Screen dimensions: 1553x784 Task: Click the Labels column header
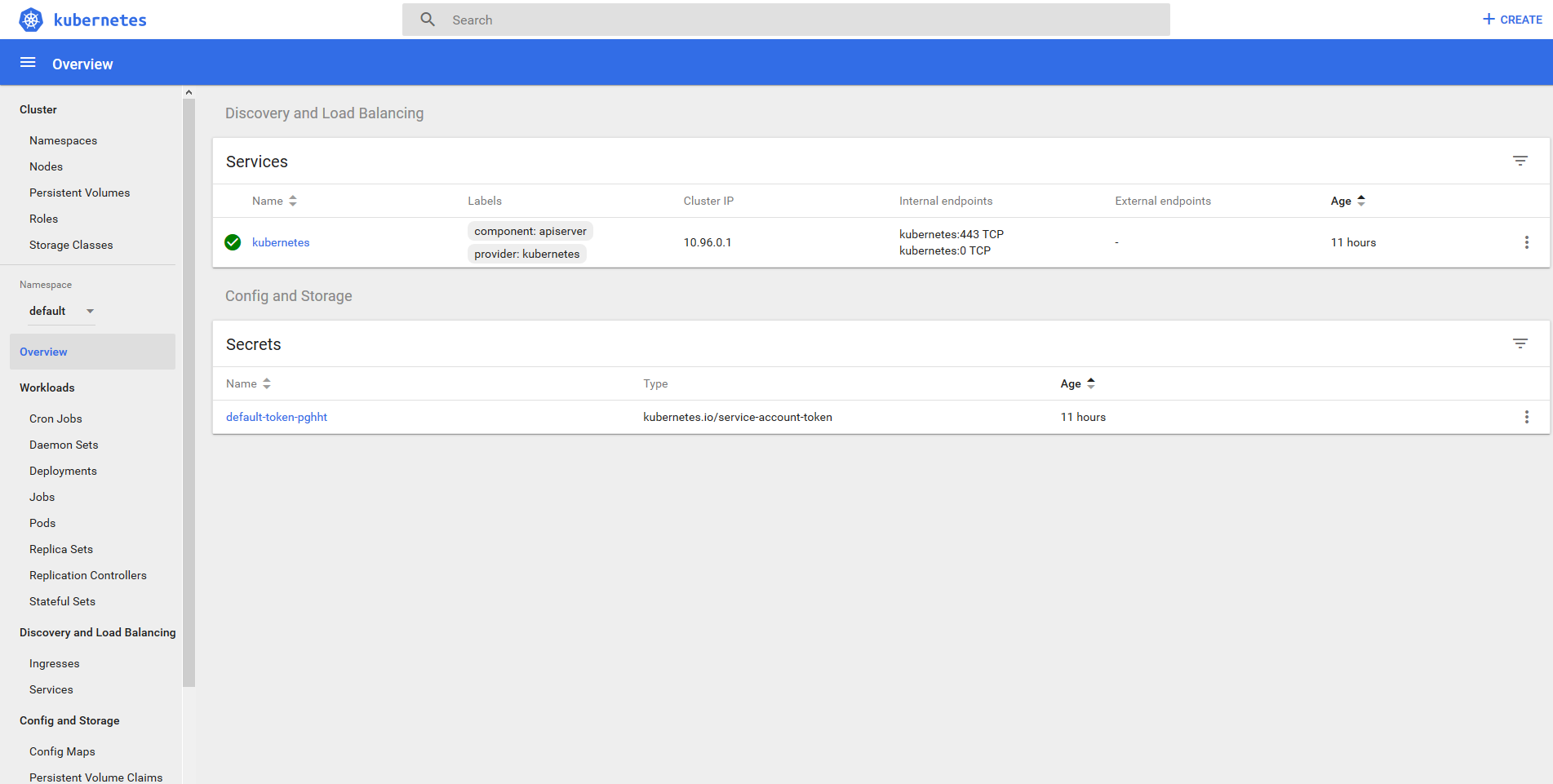point(485,201)
